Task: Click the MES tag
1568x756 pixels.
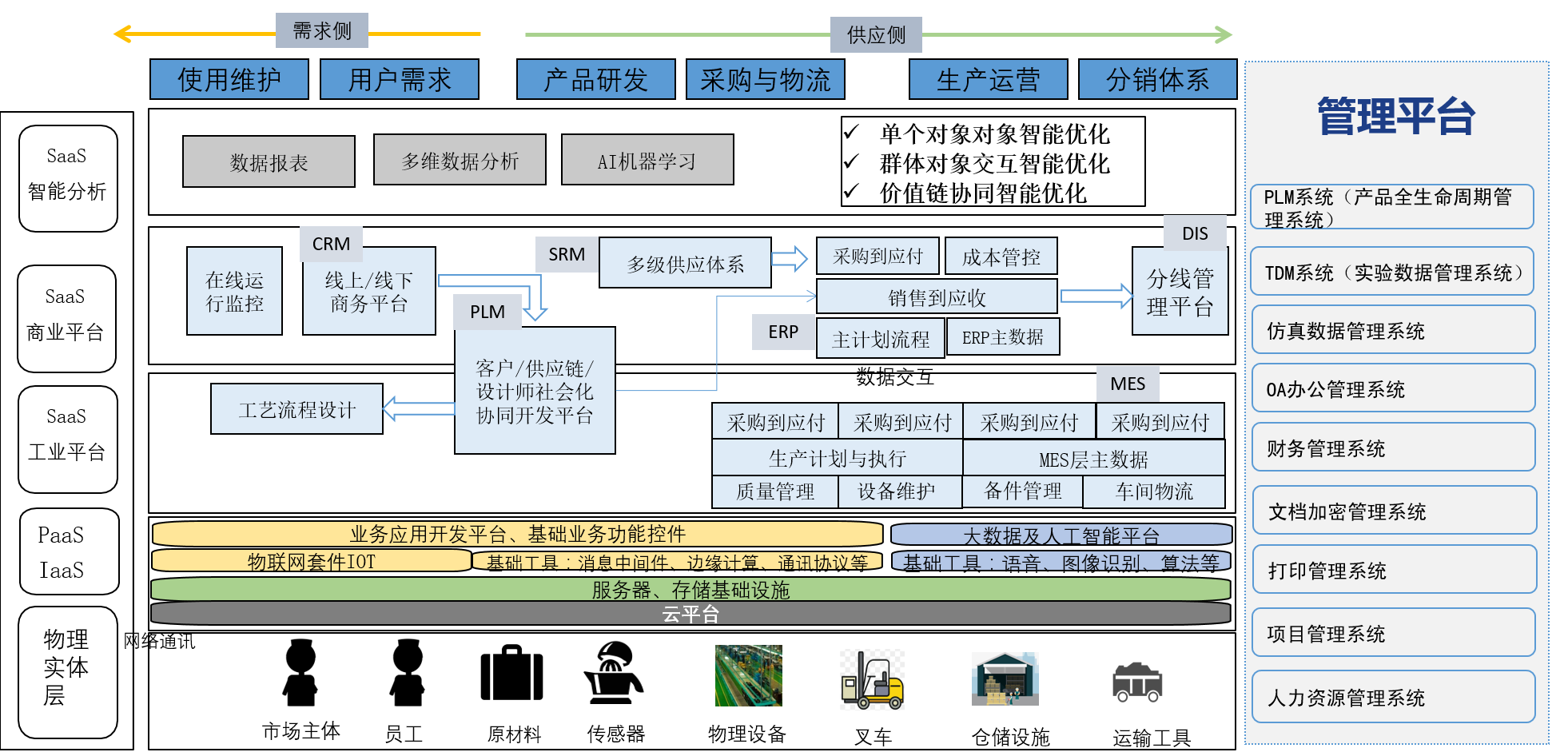Action: click(1128, 384)
